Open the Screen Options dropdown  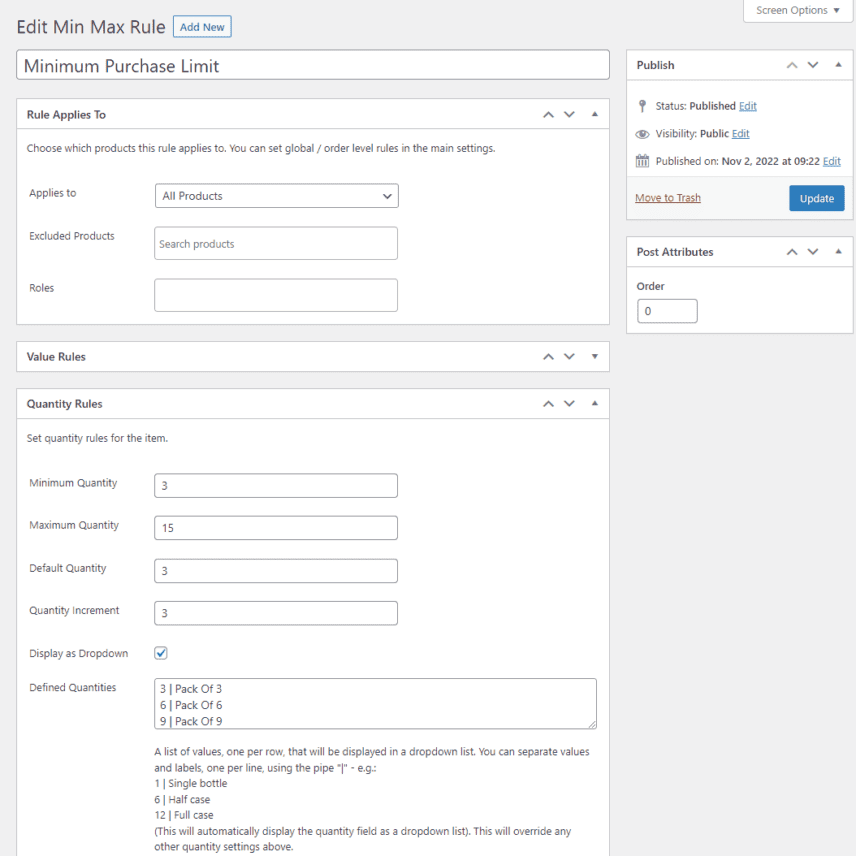(798, 11)
